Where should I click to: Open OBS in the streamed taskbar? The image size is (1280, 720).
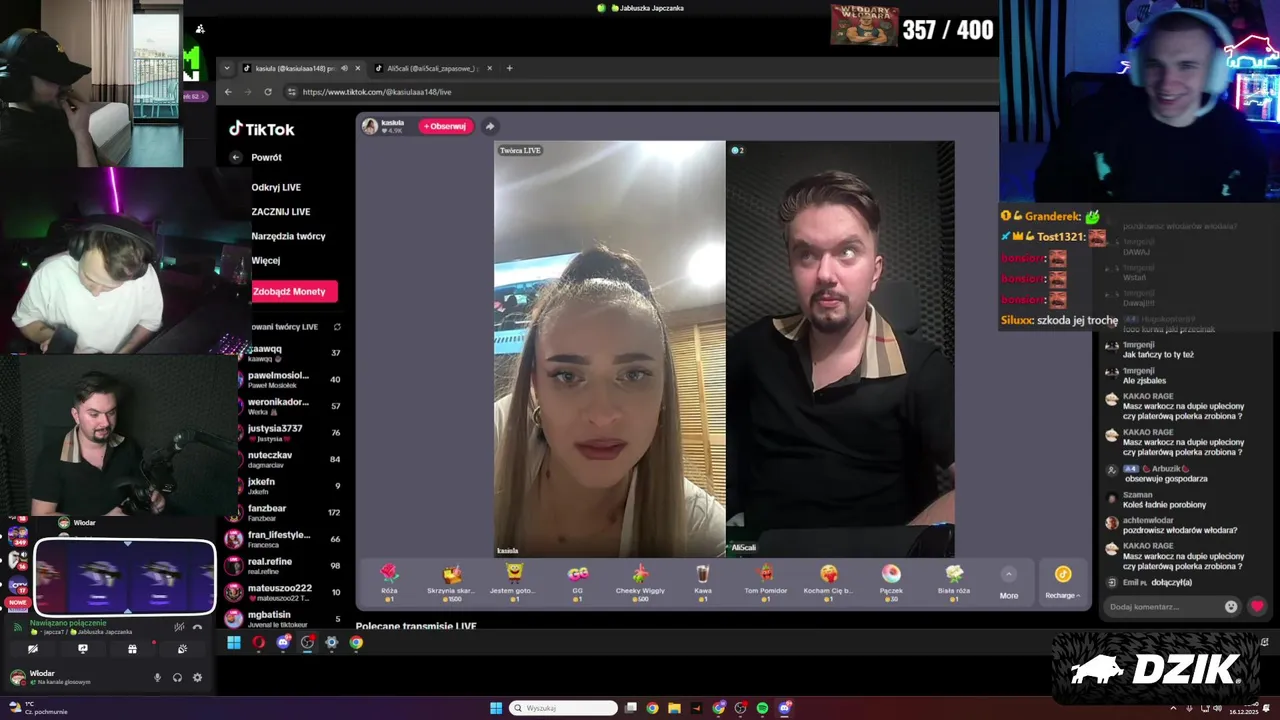307,643
